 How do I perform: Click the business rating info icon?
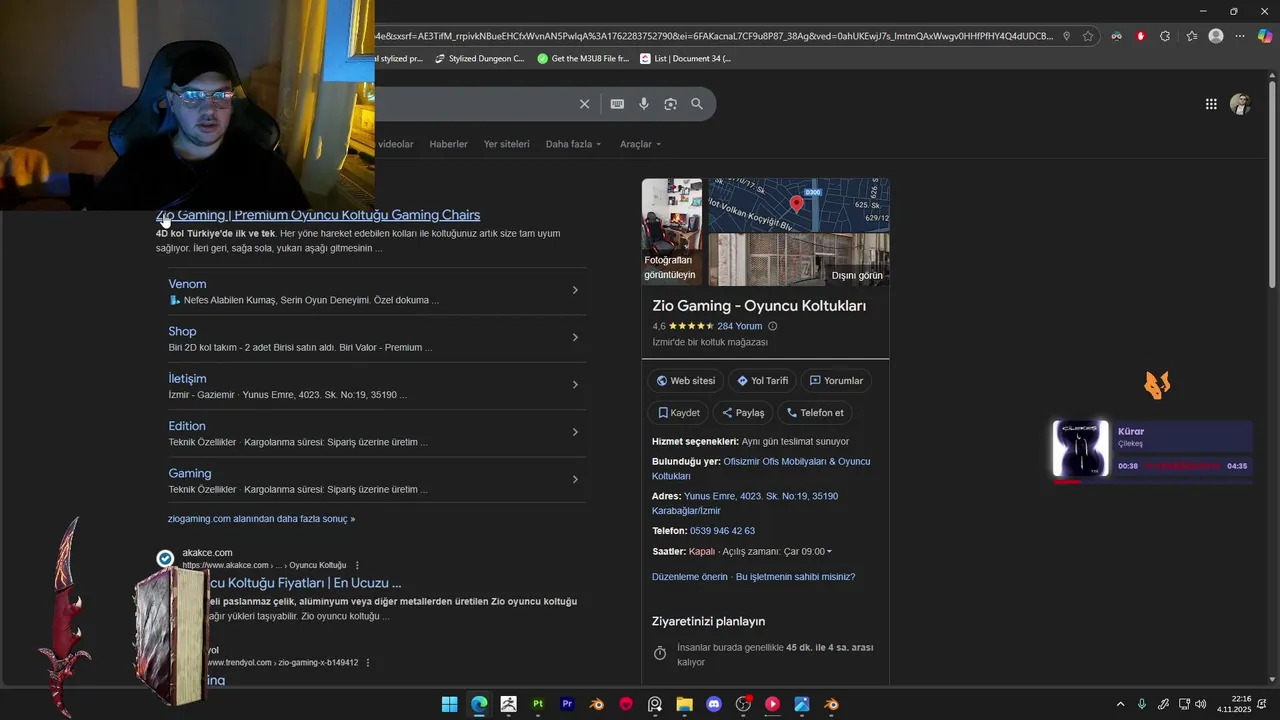click(772, 326)
